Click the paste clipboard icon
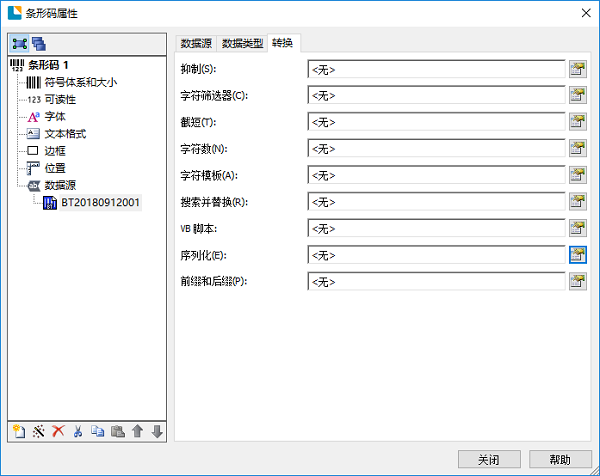Image resolution: width=600 pixels, height=476 pixels. click(x=118, y=431)
